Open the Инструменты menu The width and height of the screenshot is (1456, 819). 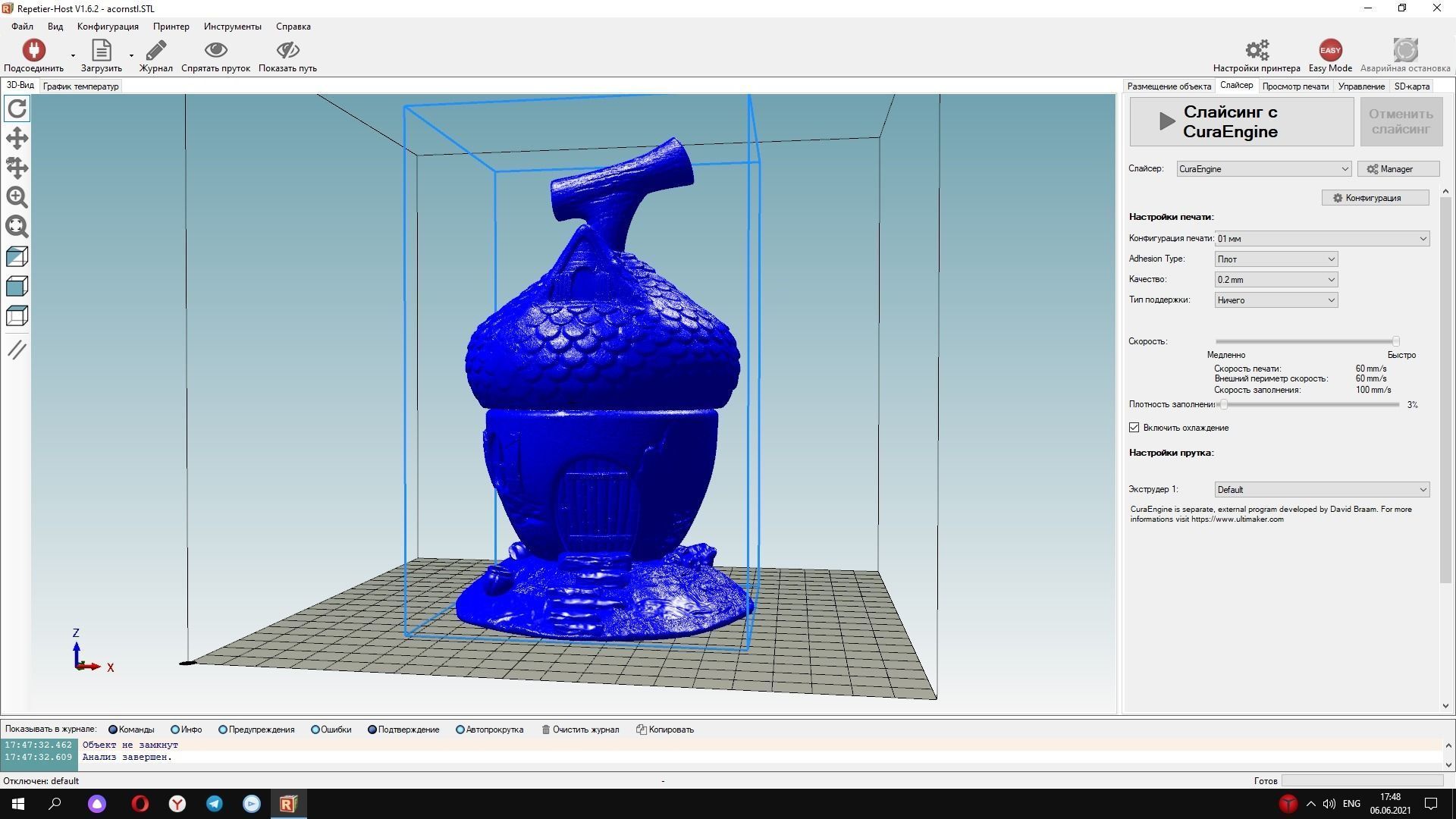232,27
